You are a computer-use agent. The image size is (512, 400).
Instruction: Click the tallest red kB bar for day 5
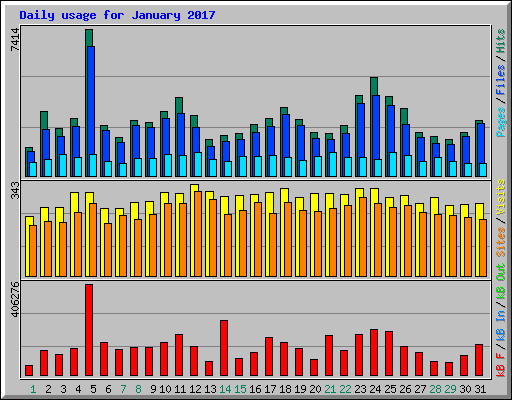[x=89, y=330]
